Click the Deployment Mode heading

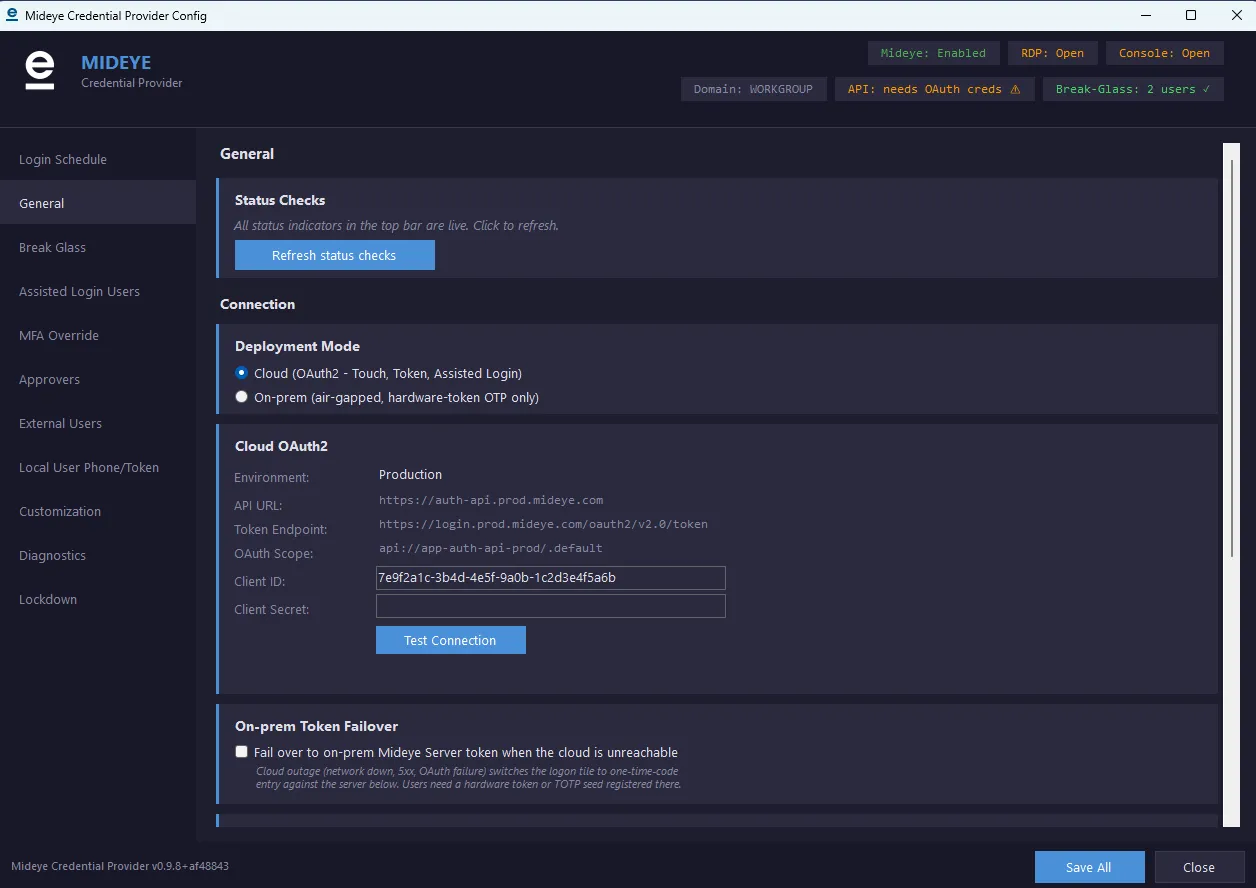tap(297, 346)
